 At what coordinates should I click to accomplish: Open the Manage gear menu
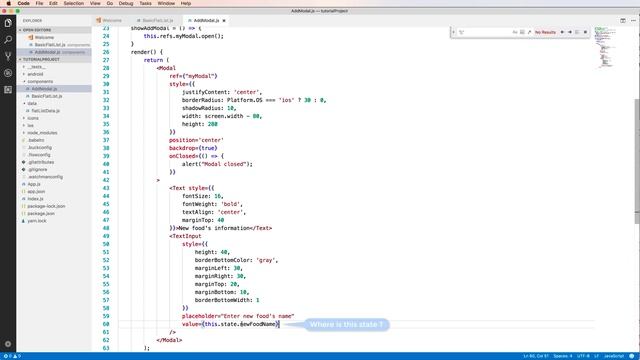tap(8, 344)
